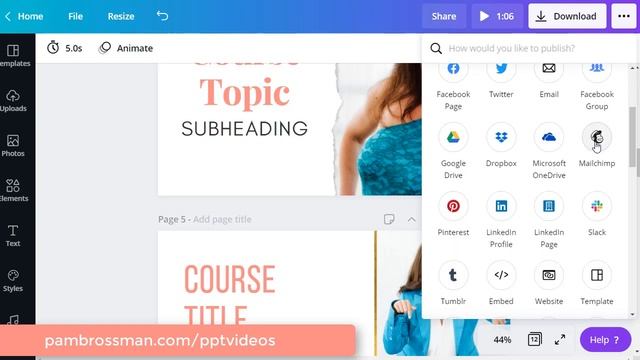Open the 44% zoom control
The width and height of the screenshot is (640, 360).
coord(502,340)
